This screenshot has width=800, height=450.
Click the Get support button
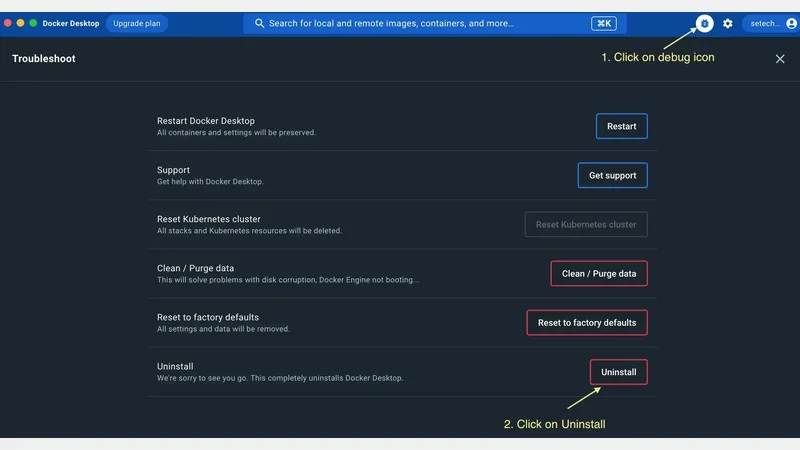coord(612,176)
